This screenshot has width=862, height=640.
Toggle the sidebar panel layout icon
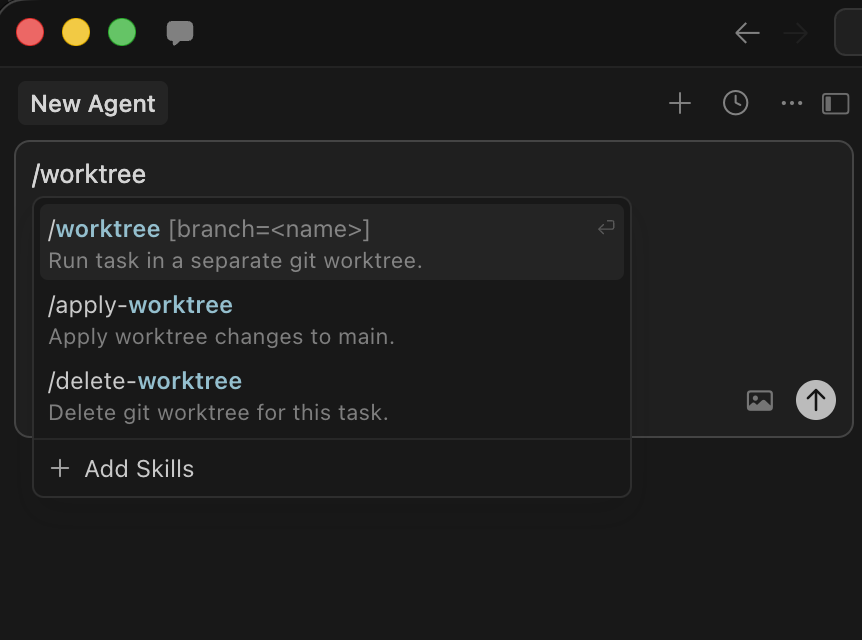pyautogui.click(x=835, y=104)
